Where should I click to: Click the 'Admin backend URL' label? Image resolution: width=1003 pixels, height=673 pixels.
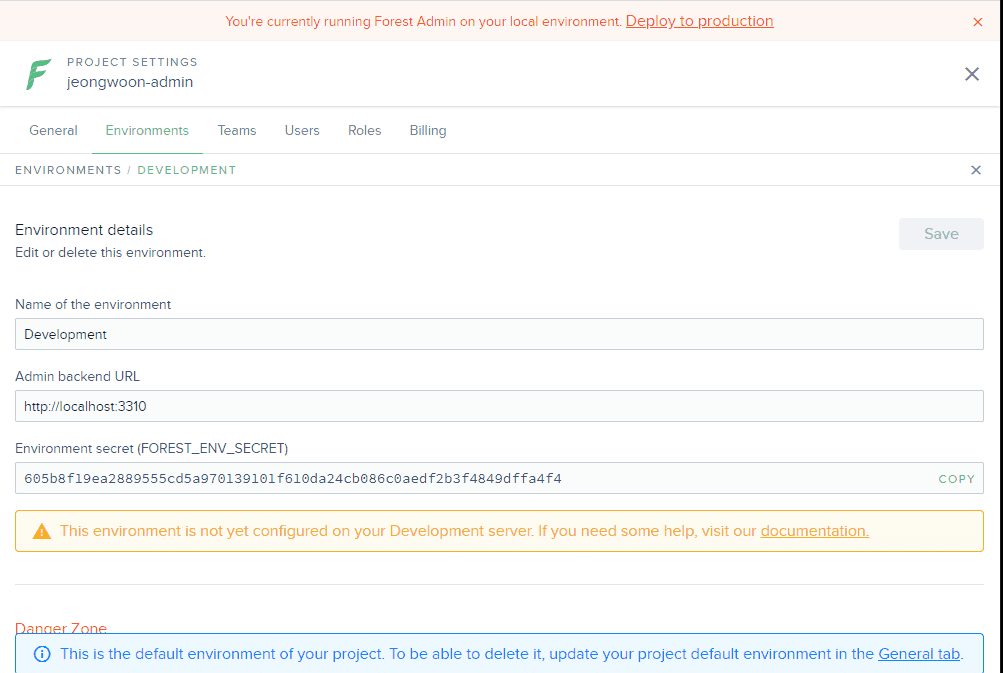[77, 377]
